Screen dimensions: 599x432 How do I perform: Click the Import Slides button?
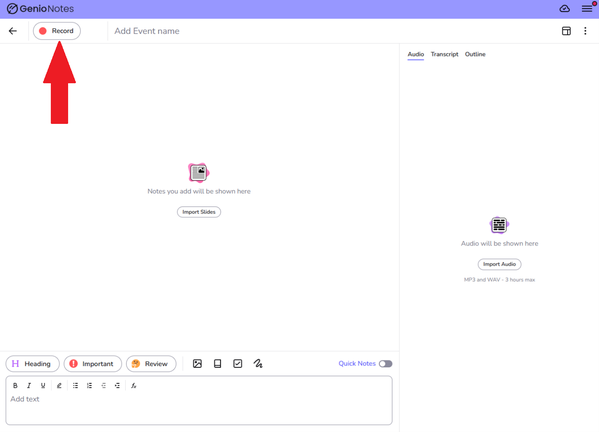click(199, 212)
